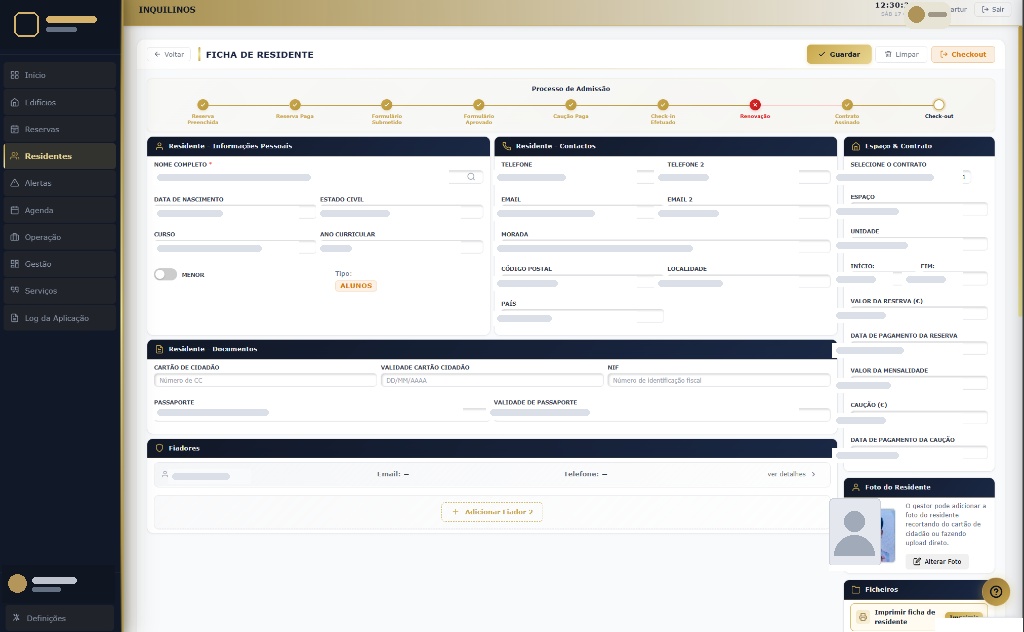Click the Gestão grid icon
This screenshot has width=1024, height=632.
point(15,264)
